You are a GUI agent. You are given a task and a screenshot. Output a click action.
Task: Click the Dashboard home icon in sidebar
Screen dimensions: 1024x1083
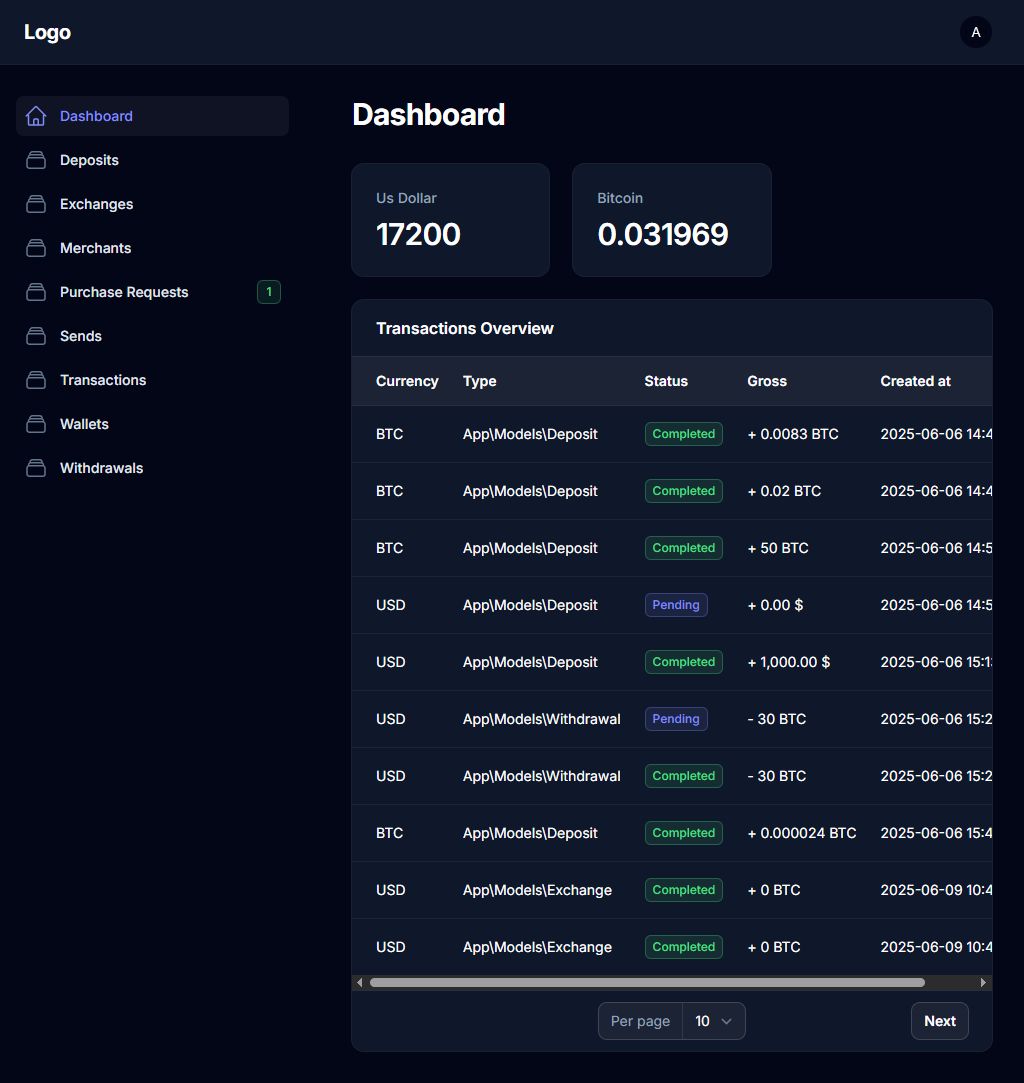[x=36, y=116]
